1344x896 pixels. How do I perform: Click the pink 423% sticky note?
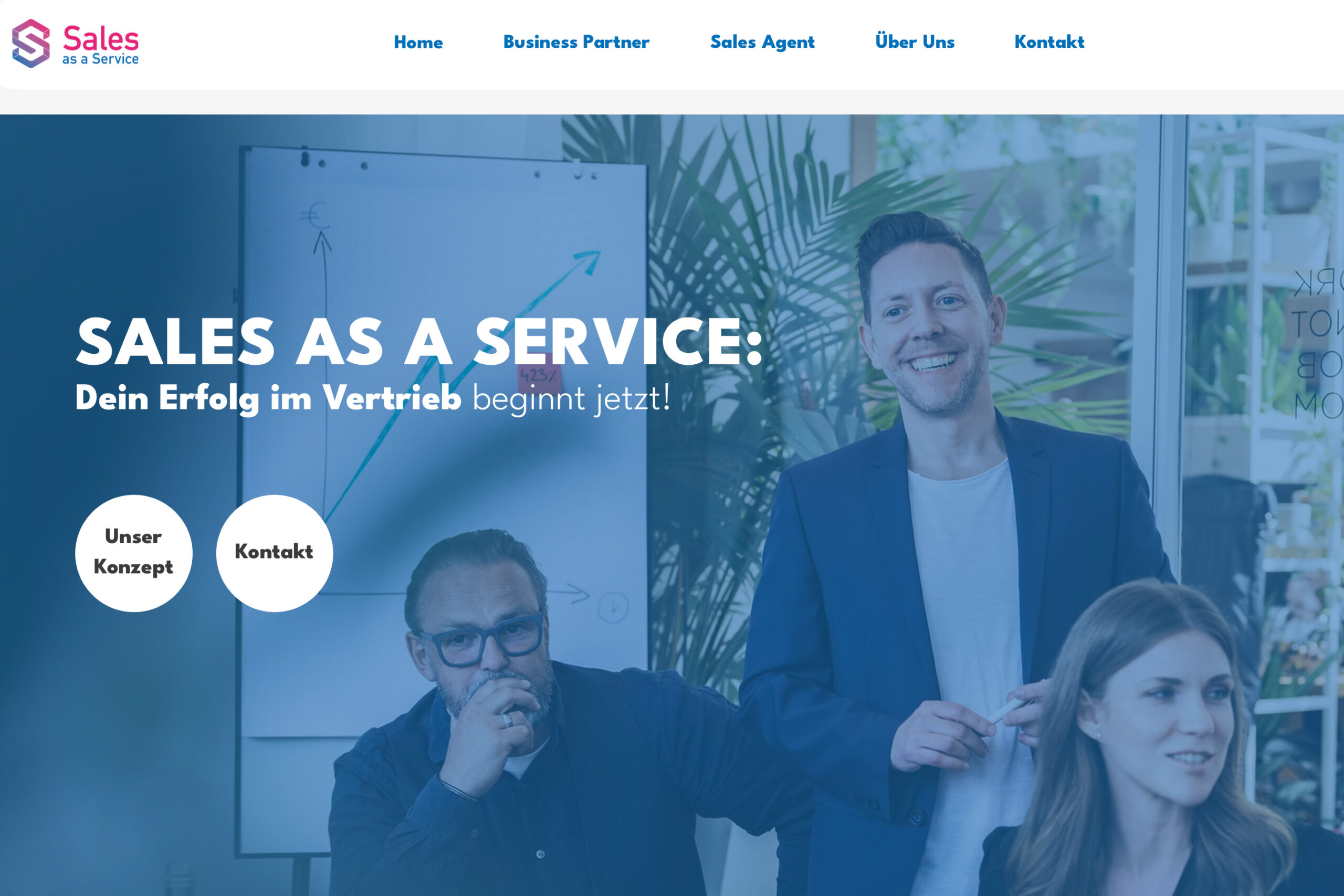click(537, 375)
